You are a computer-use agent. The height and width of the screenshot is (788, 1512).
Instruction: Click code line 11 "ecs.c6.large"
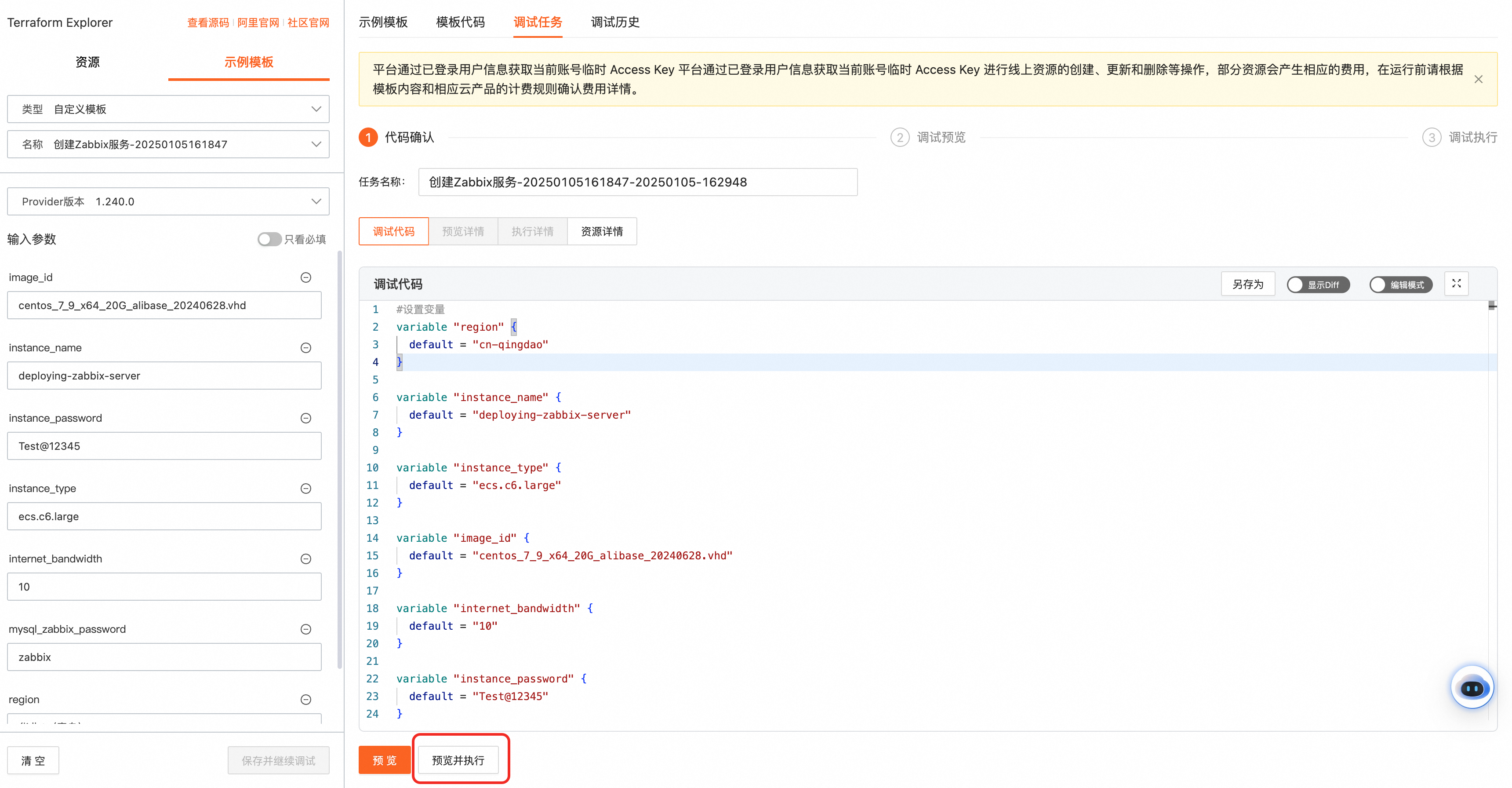point(516,485)
